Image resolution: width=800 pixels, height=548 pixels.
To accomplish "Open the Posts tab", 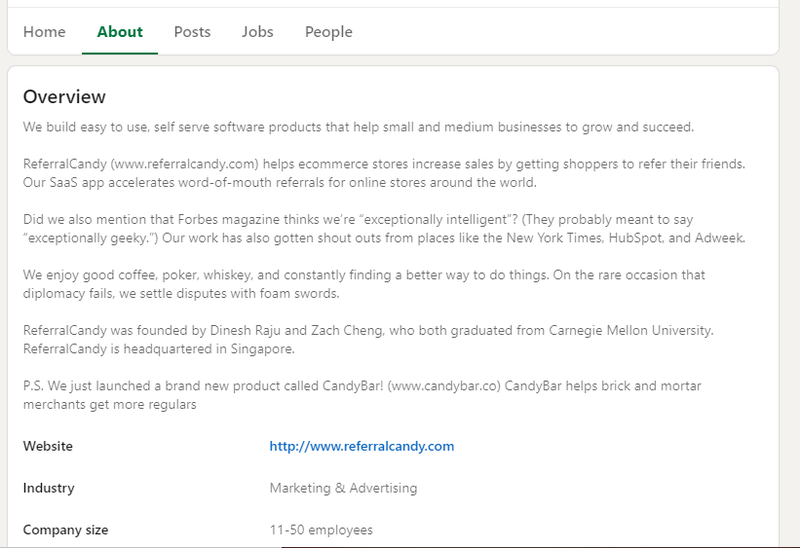I will 192,32.
